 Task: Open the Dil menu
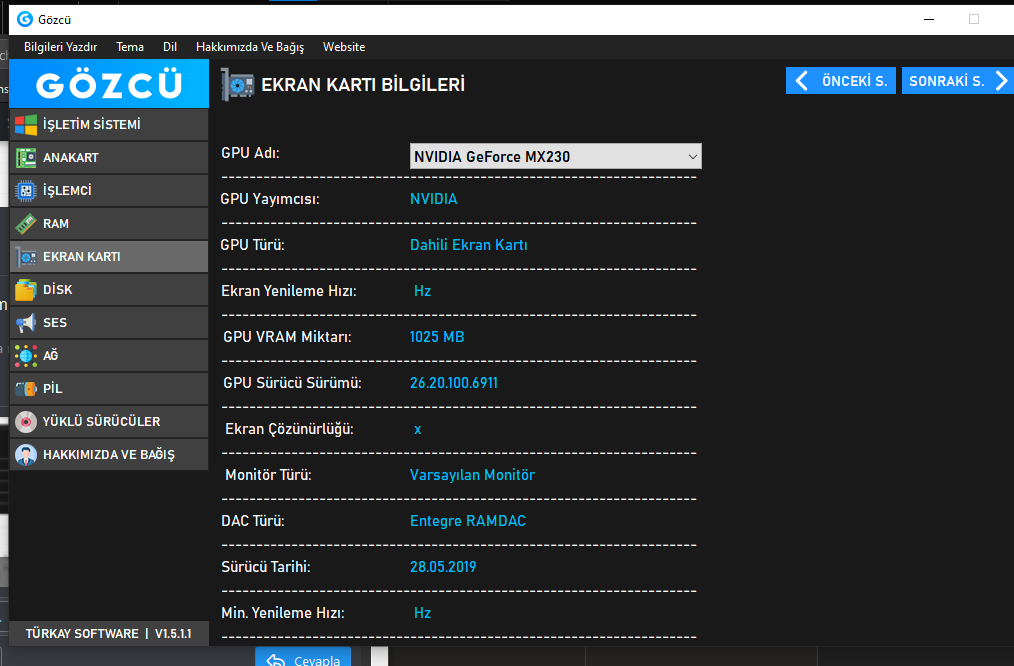pos(170,47)
